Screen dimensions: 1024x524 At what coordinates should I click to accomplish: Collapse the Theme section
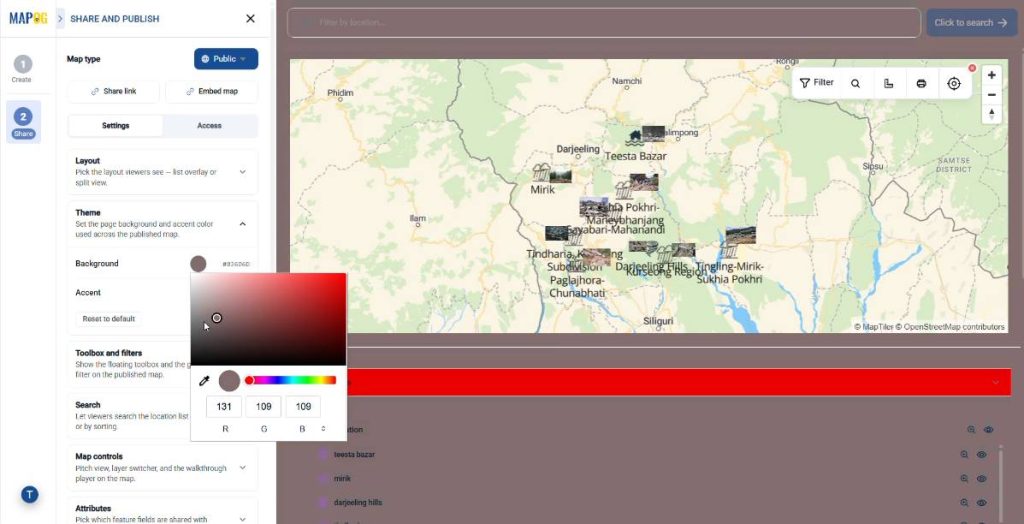point(242,224)
